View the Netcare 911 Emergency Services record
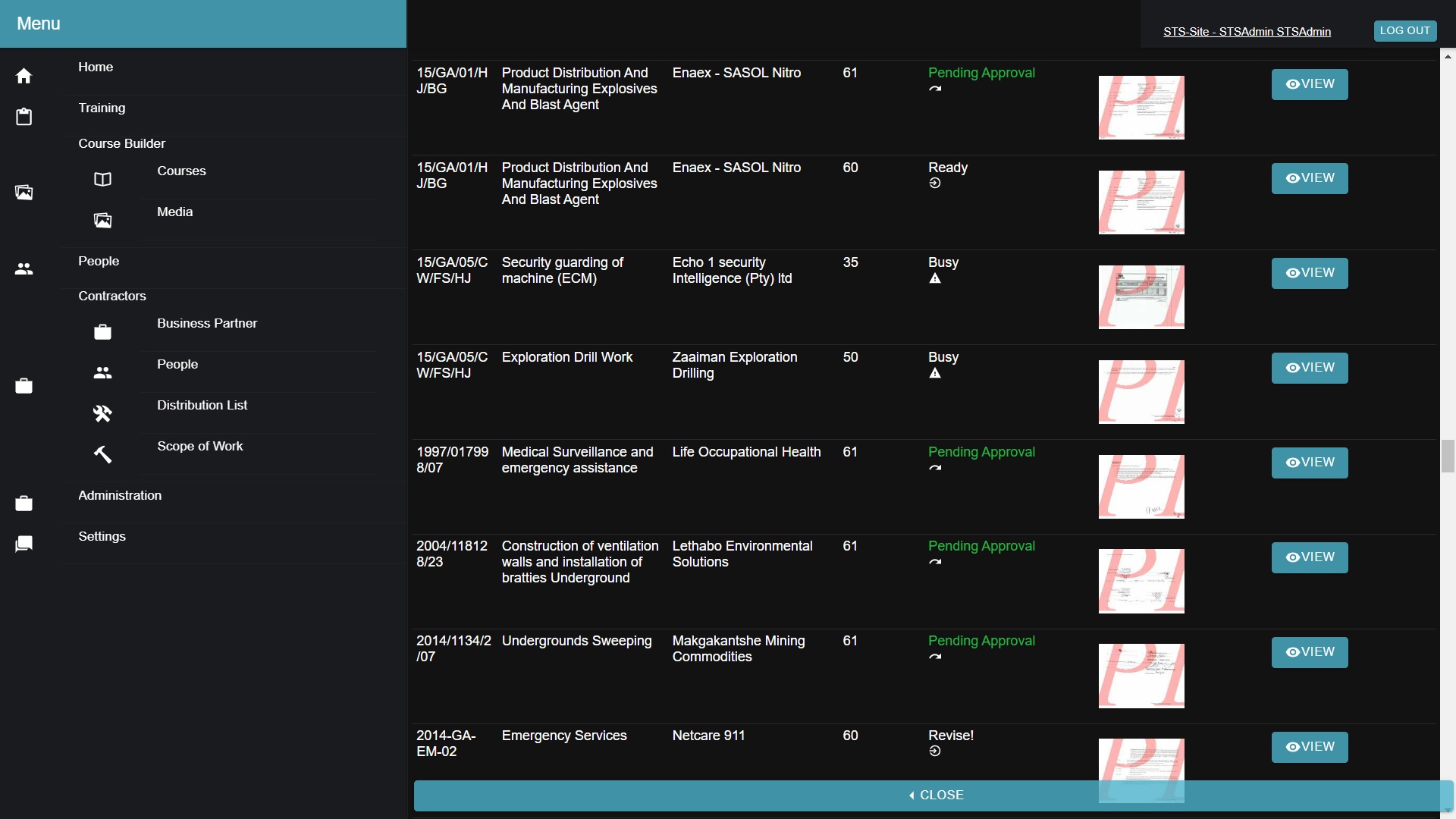1456x819 pixels. pyautogui.click(x=1309, y=747)
